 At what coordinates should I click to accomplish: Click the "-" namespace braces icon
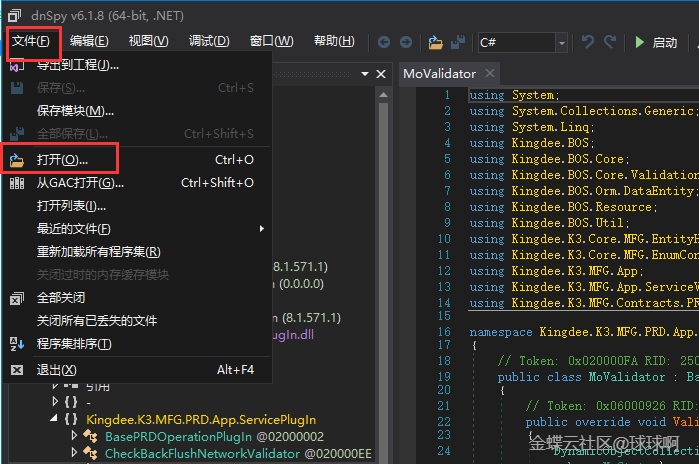click(71, 402)
